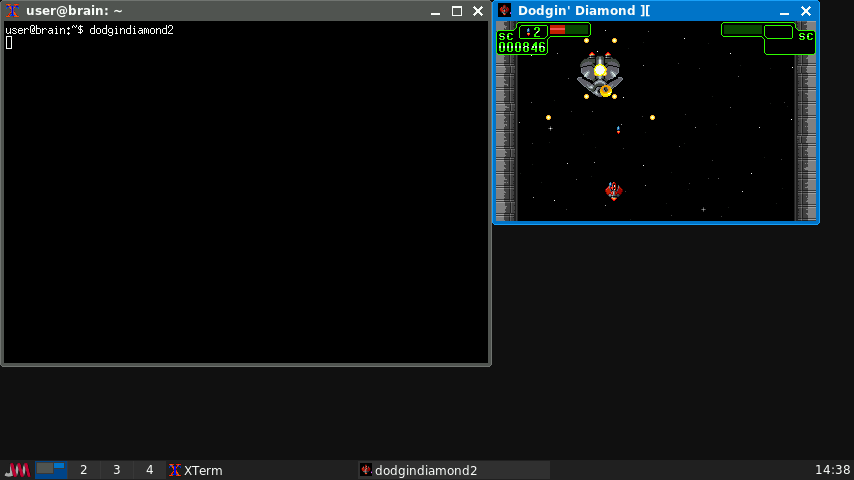Viewport: 854px width, 480px height.
Task: Click the 14:38 taskbar clock
Action: pos(832,470)
